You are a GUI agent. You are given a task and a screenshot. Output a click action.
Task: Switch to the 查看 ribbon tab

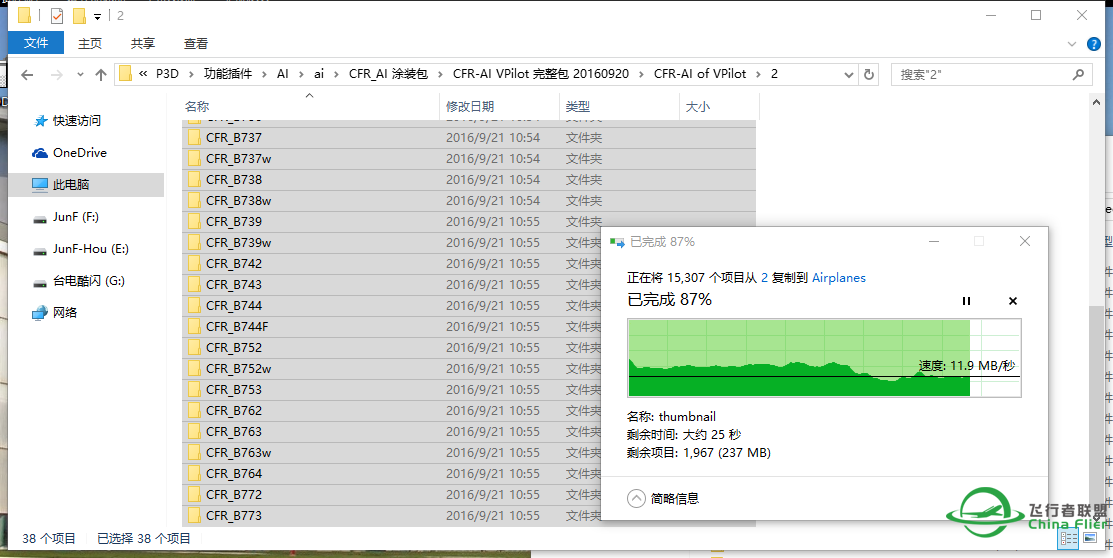pyautogui.click(x=196, y=43)
